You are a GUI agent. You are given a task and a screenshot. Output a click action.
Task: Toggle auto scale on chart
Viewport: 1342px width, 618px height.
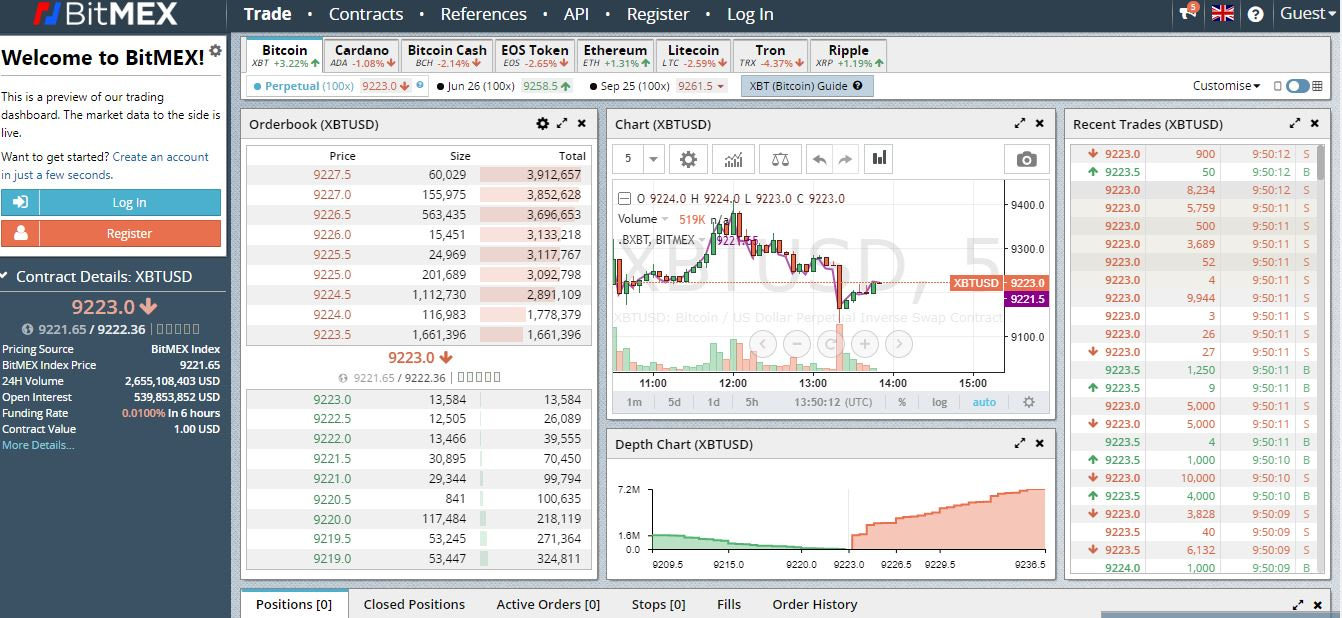click(984, 402)
